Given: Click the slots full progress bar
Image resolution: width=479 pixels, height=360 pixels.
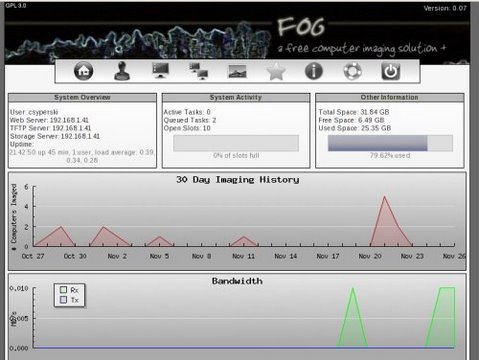Looking at the screenshot, I should tap(236, 143).
